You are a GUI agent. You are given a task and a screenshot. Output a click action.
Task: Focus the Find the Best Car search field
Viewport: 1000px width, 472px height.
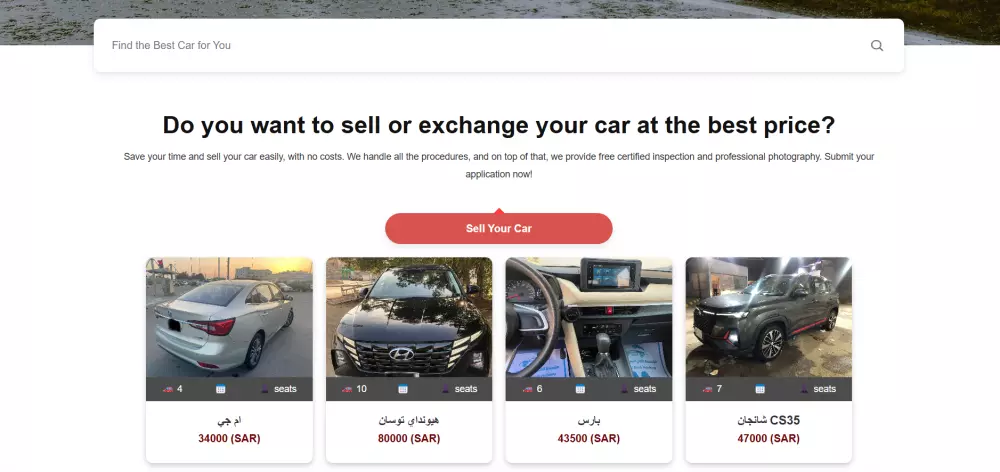click(485, 45)
